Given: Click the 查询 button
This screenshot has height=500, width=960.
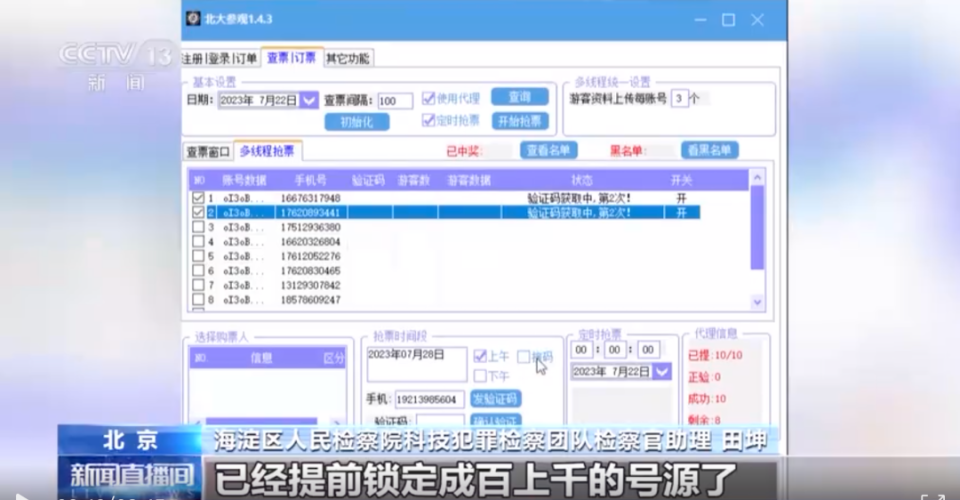Looking at the screenshot, I should tap(520, 97).
